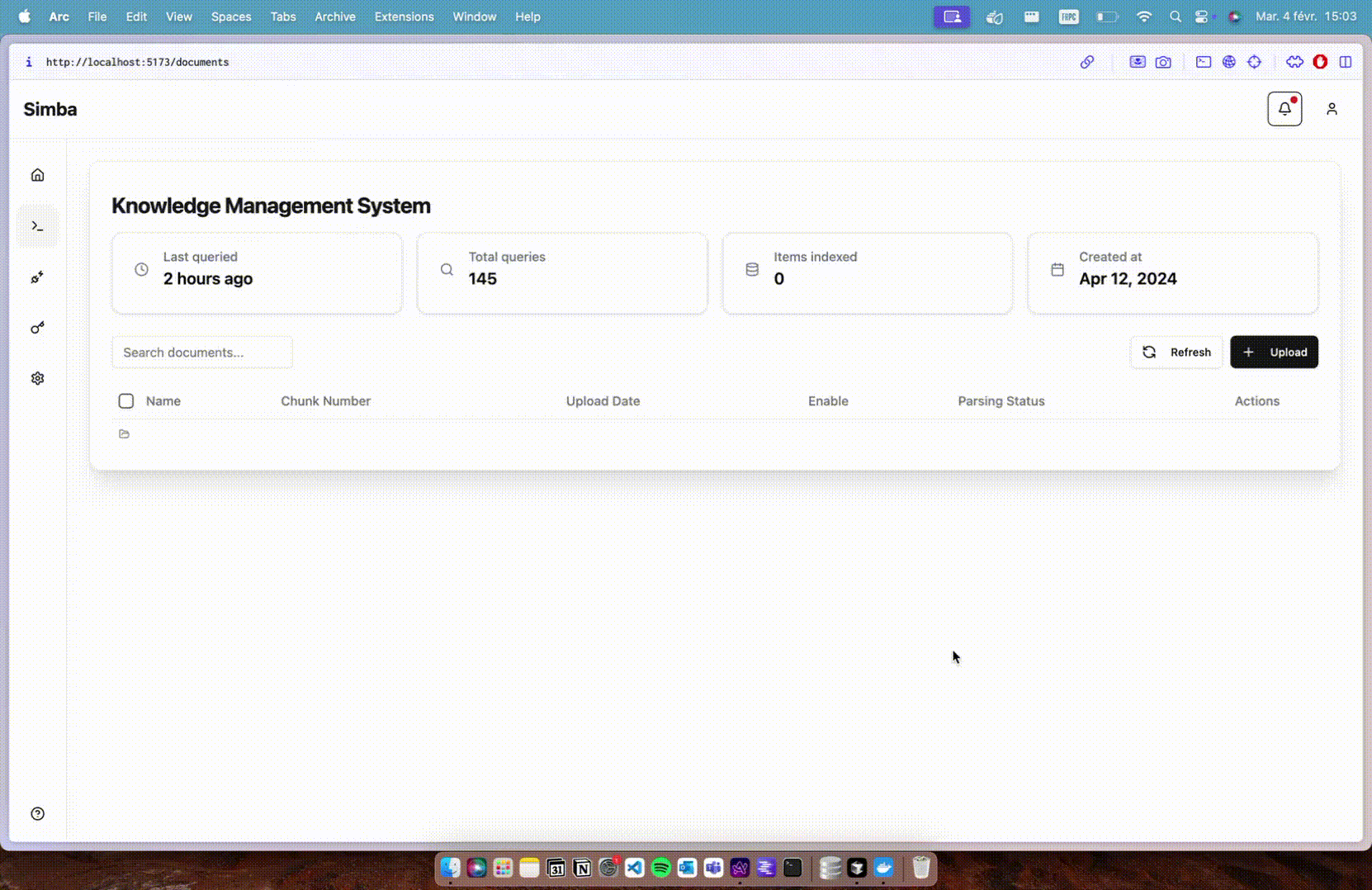This screenshot has width=1372, height=890.
Task: Open the help question mark icon
Action: click(37, 814)
